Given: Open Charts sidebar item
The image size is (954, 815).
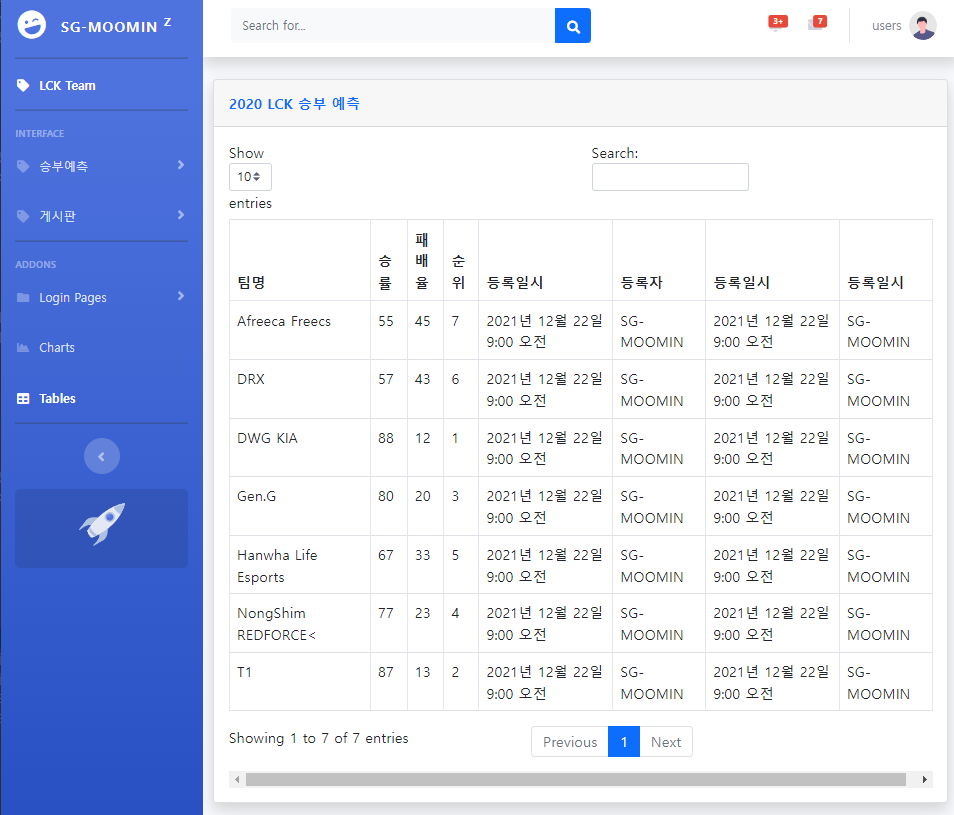Looking at the screenshot, I should 101,347.
